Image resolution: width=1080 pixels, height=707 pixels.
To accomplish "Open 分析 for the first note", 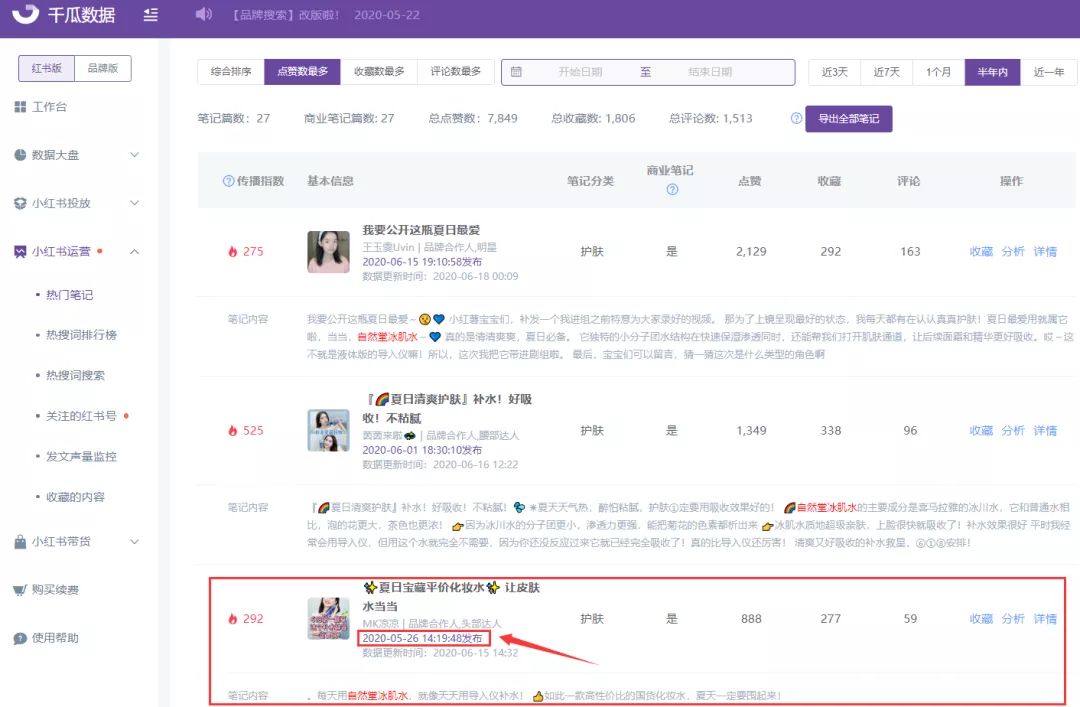I will (x=1013, y=251).
